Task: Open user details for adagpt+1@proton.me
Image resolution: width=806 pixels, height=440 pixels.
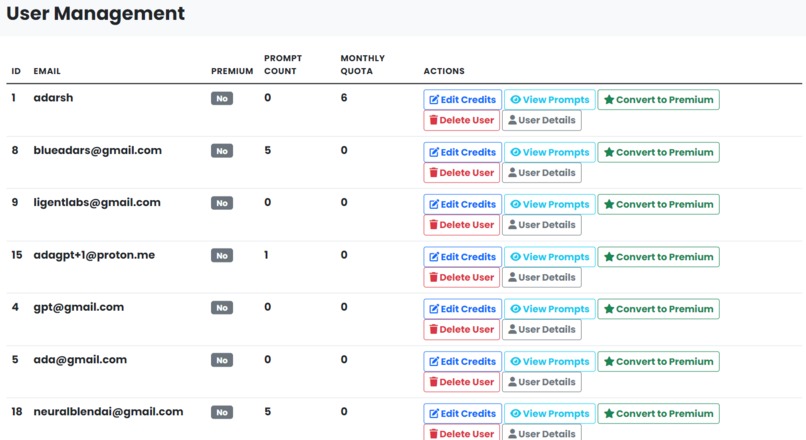Action: (542, 277)
